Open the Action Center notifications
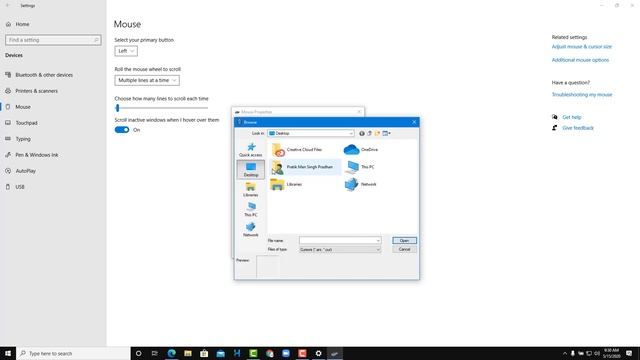The width and height of the screenshot is (640, 360). click(x=629, y=353)
